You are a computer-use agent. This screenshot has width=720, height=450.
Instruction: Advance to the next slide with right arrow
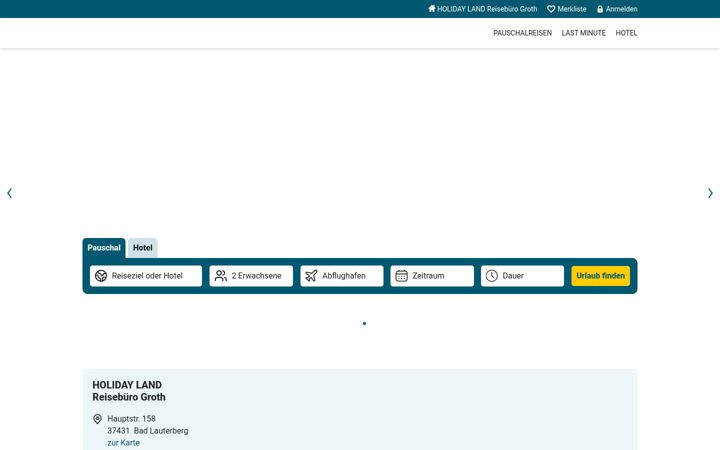710,193
